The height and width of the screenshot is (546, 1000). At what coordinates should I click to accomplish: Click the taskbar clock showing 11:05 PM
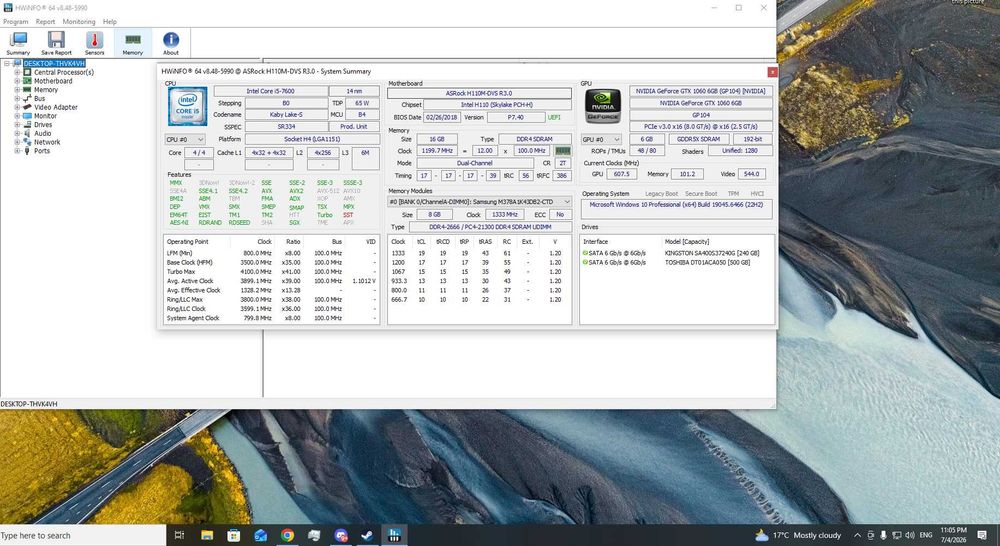click(953, 535)
